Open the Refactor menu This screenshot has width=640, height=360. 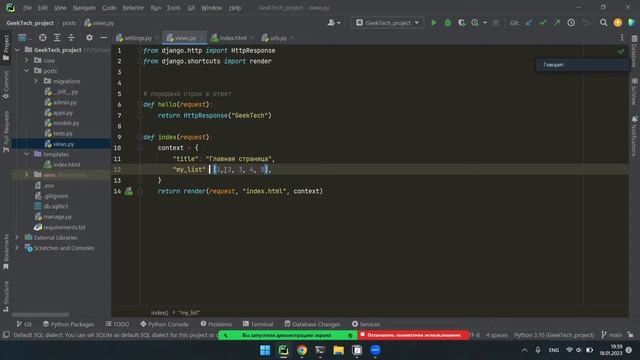(133, 8)
